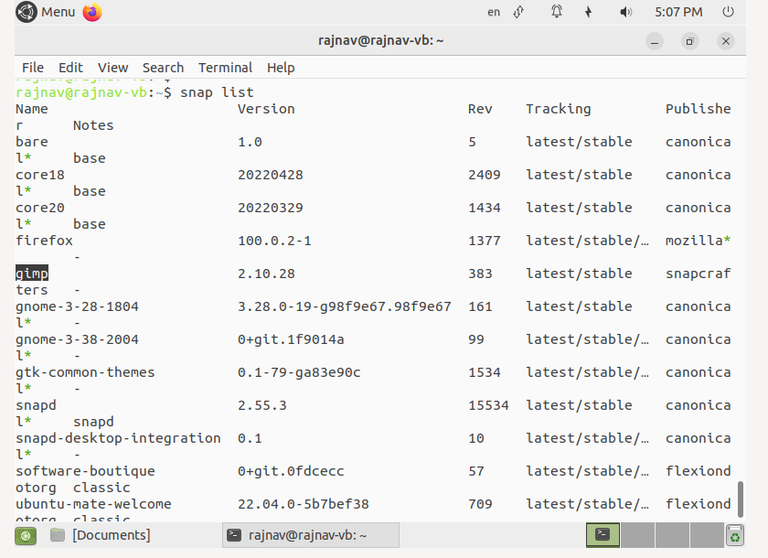This screenshot has width=768, height=558.
Task: Open the trash icon in bottom panel
Action: click(x=735, y=535)
